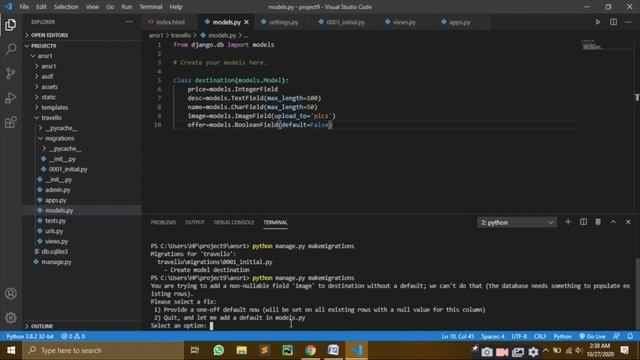The height and width of the screenshot is (360, 640).
Task: Open Sublime Text from the taskbar
Action: click(x=264, y=351)
